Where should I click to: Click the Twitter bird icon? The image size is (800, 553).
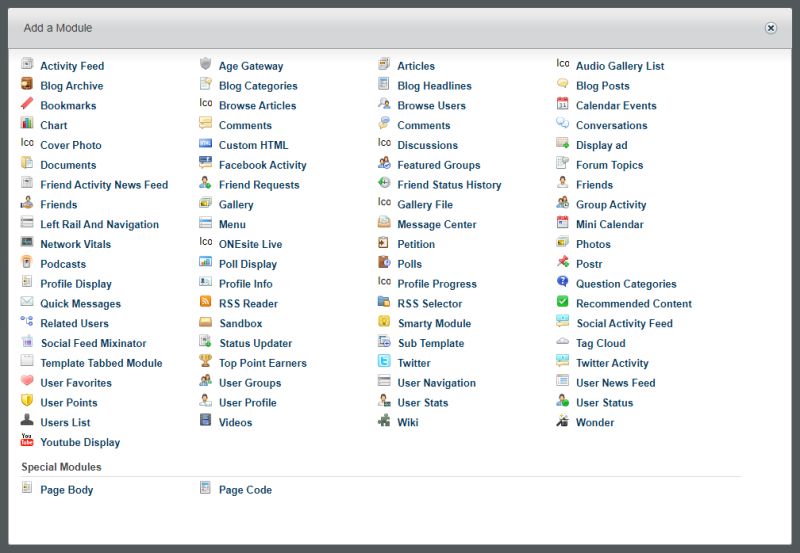[x=384, y=361]
